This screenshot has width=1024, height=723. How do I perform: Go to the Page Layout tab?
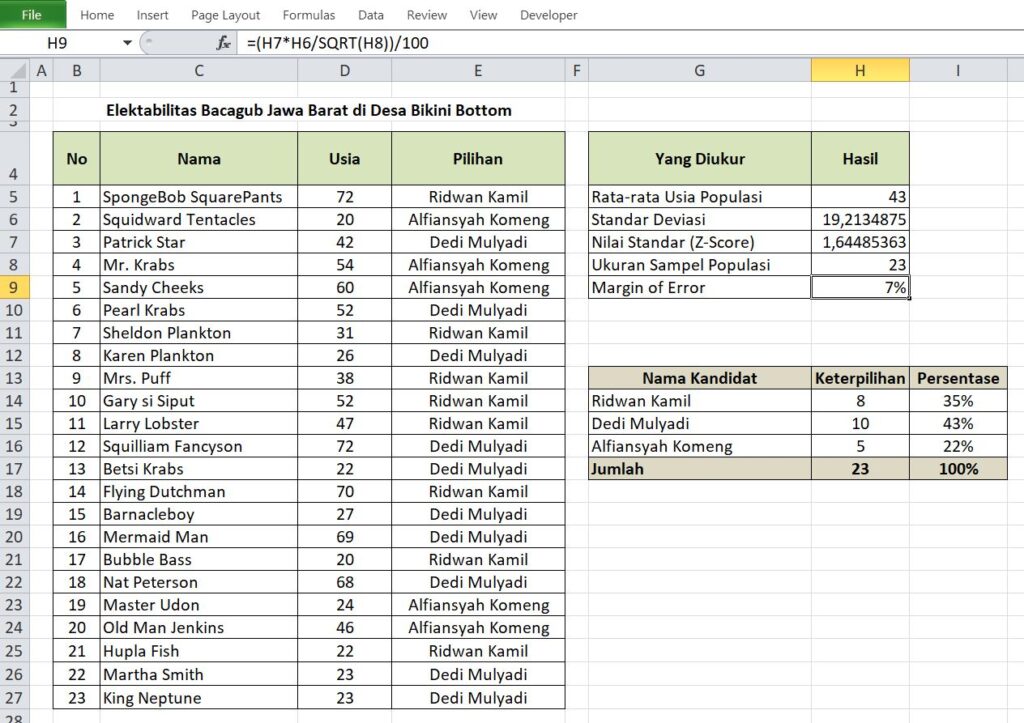click(x=225, y=15)
